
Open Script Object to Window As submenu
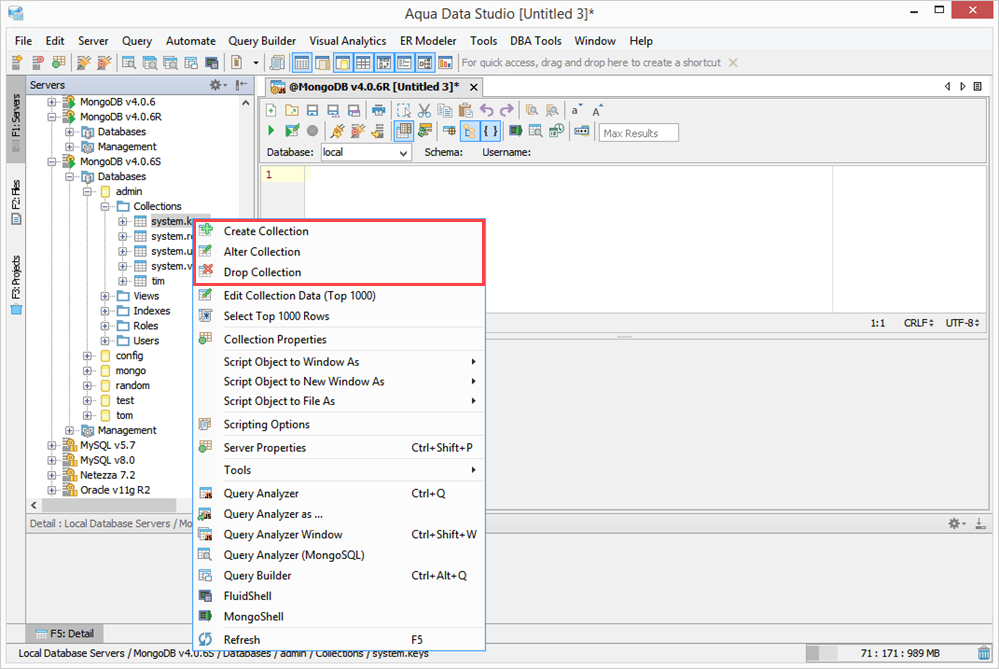339,362
